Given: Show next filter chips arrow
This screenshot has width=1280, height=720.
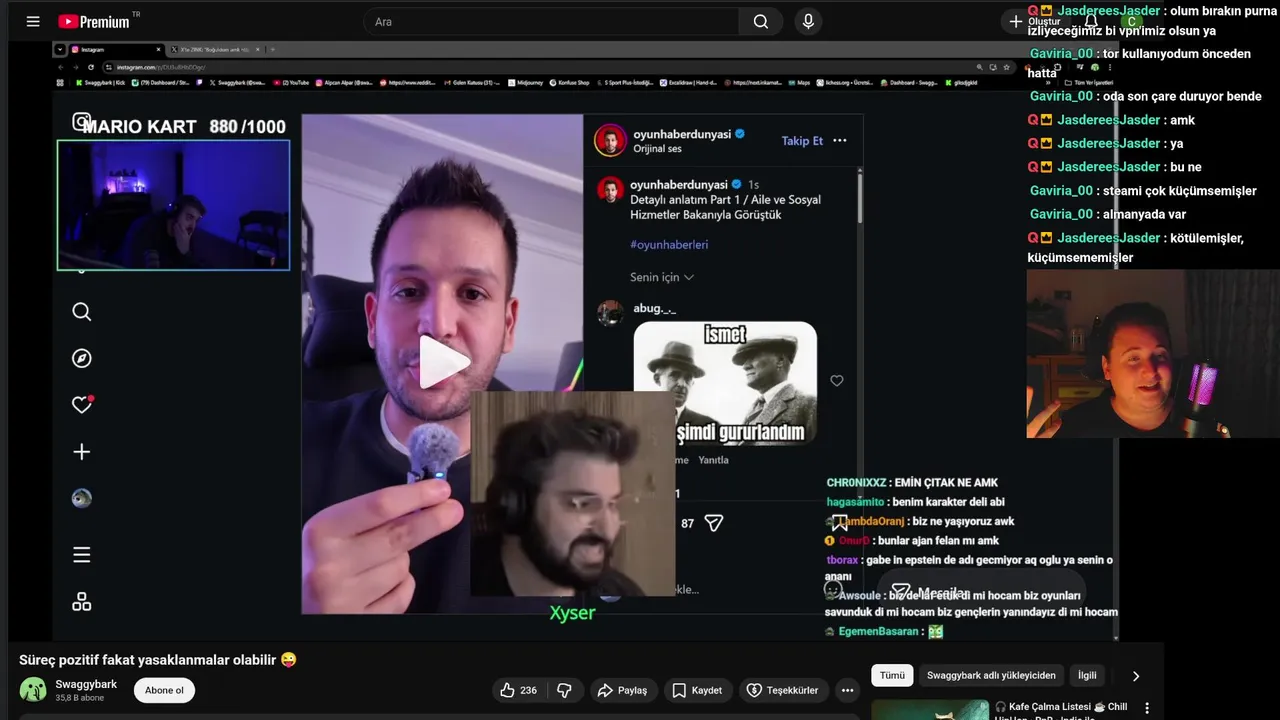Looking at the screenshot, I should click(x=1135, y=676).
